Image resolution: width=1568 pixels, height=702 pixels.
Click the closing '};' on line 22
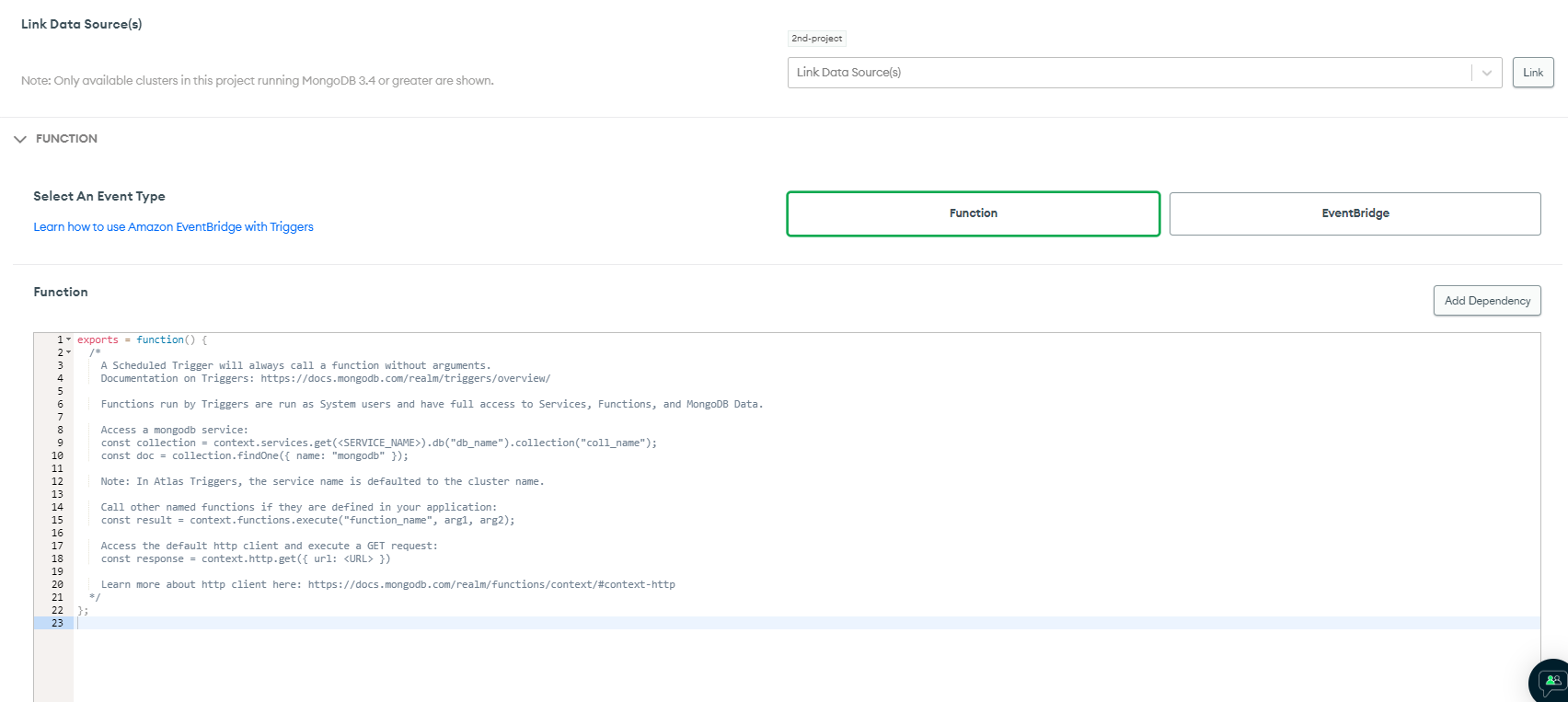coord(83,611)
